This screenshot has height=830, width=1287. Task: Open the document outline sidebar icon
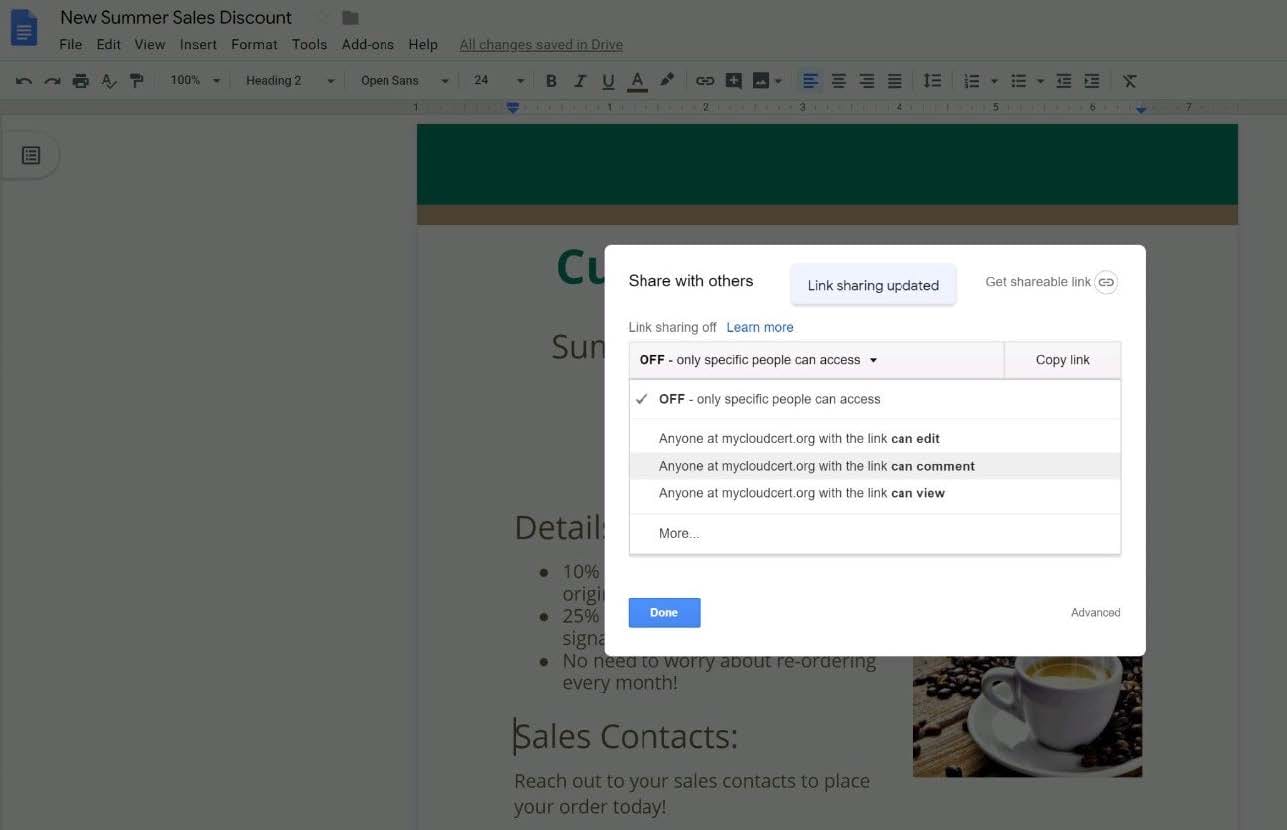click(31, 156)
